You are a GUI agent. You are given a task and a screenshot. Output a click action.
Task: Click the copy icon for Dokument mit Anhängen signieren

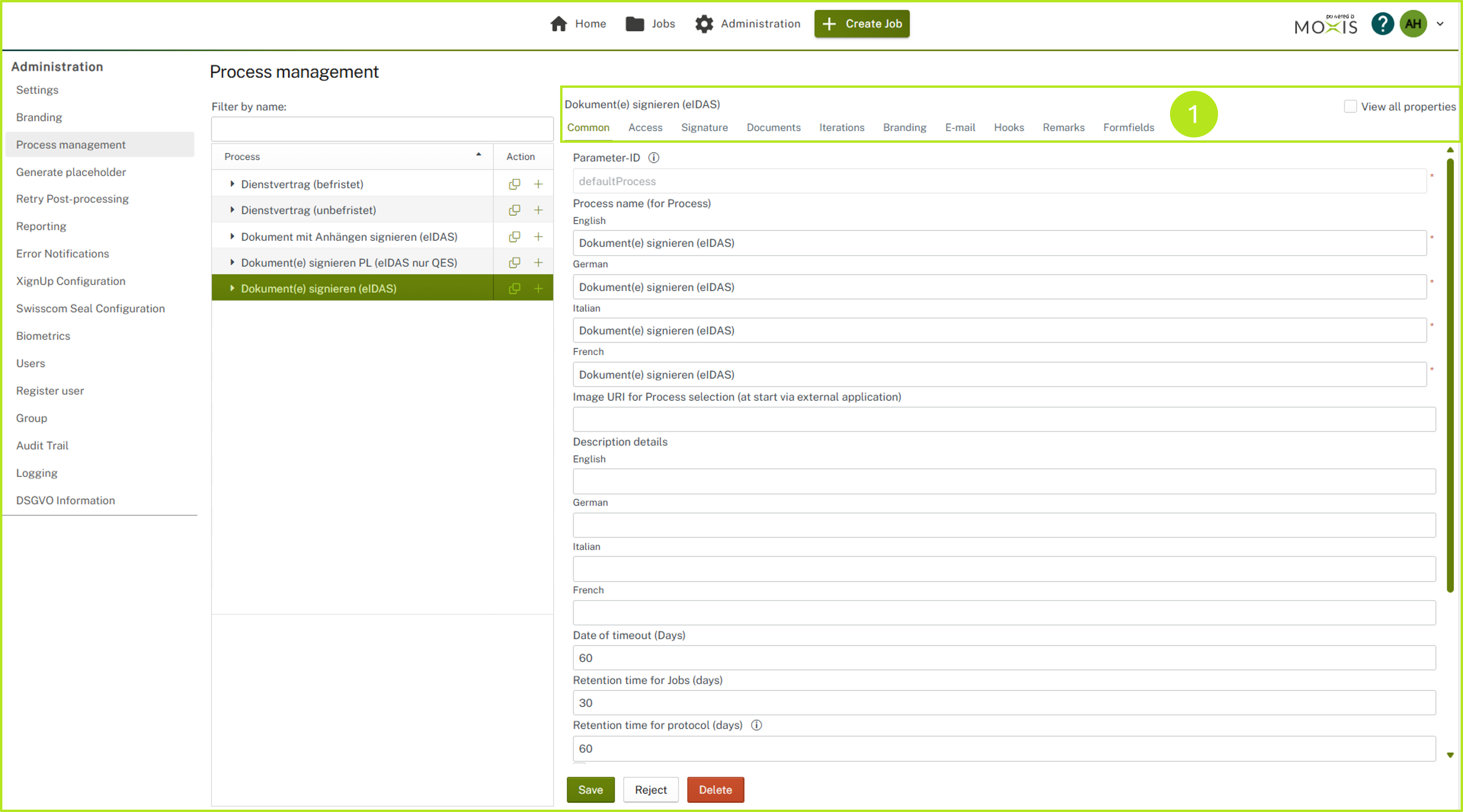(514, 237)
